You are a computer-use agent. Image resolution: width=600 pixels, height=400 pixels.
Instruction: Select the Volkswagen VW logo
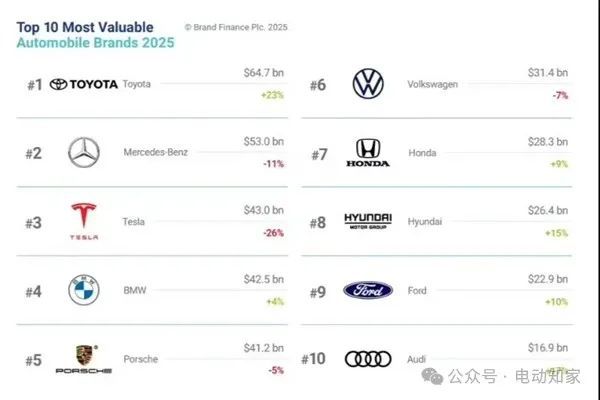pos(368,84)
